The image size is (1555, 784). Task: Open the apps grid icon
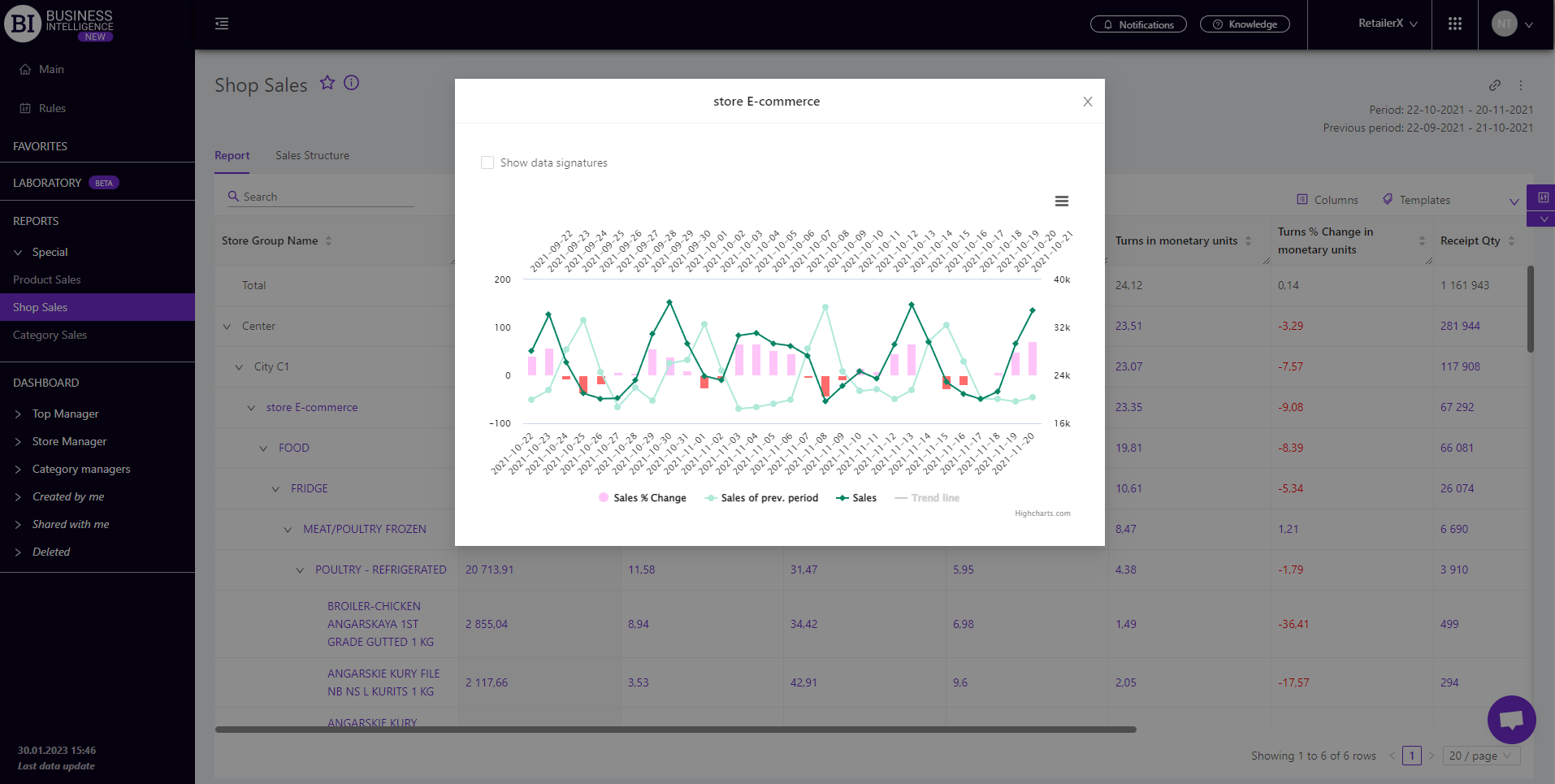[1454, 24]
